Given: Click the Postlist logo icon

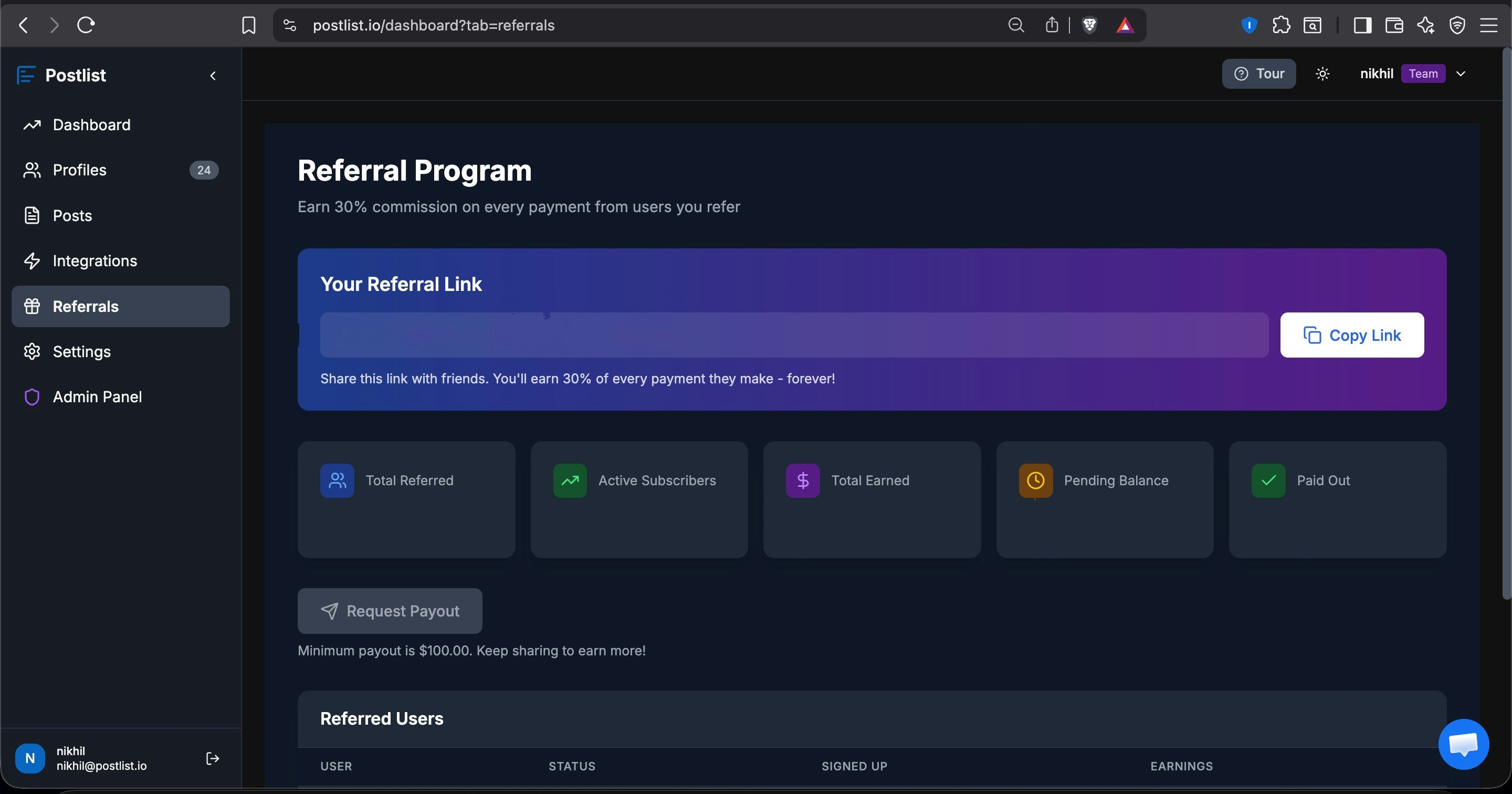Looking at the screenshot, I should coord(26,75).
